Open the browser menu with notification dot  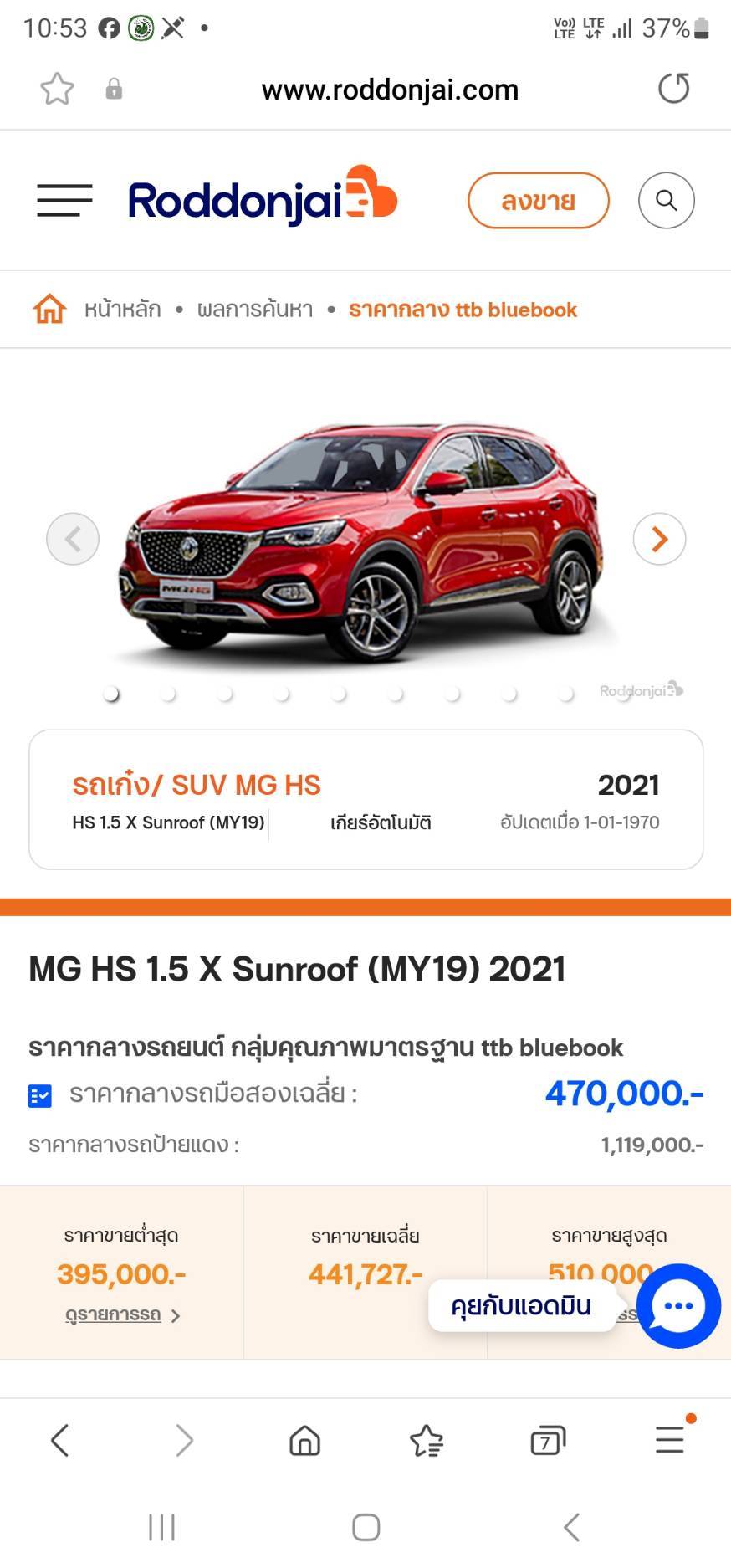tap(670, 1438)
